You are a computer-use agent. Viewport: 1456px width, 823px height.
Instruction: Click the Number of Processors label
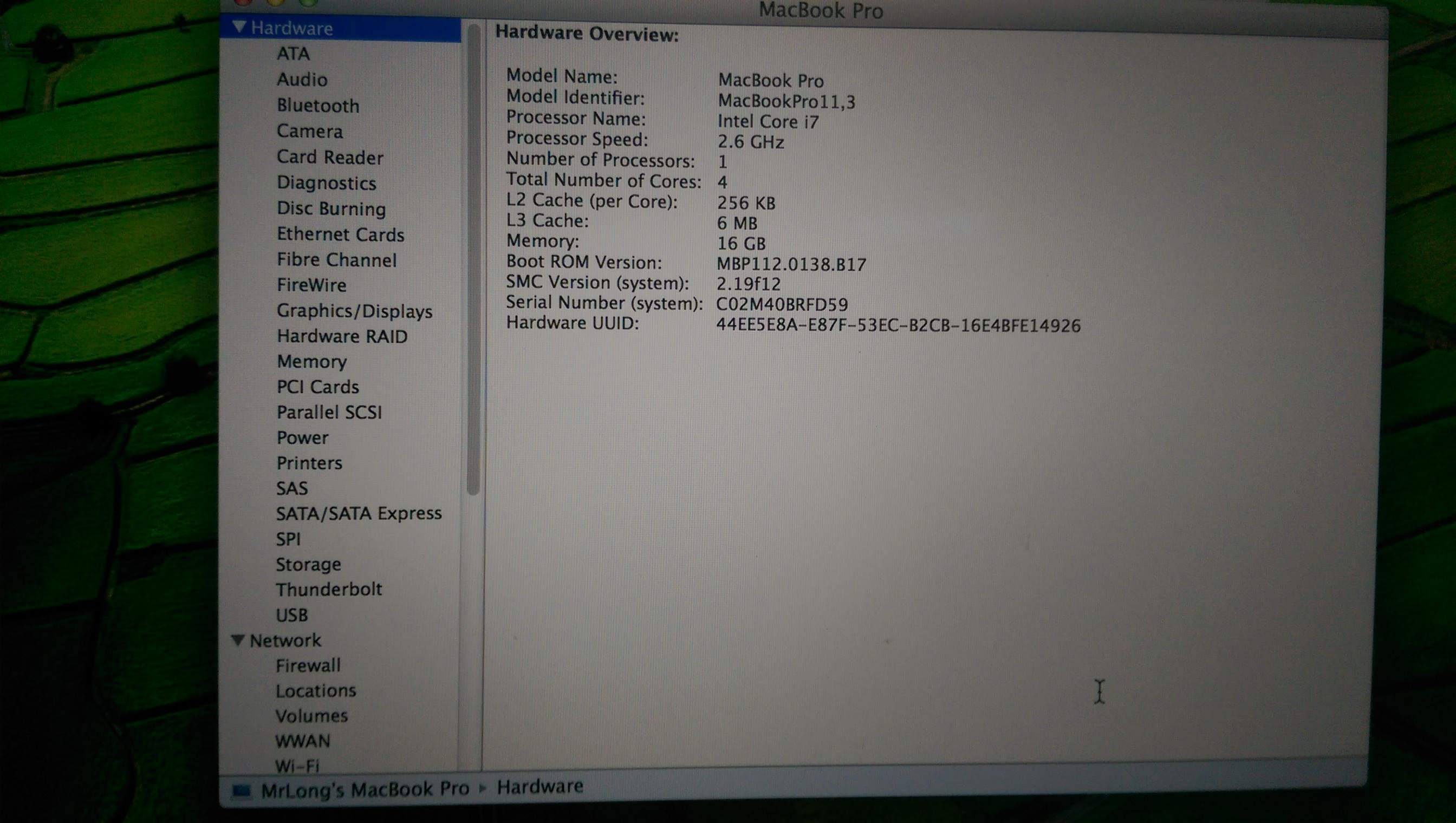(601, 160)
